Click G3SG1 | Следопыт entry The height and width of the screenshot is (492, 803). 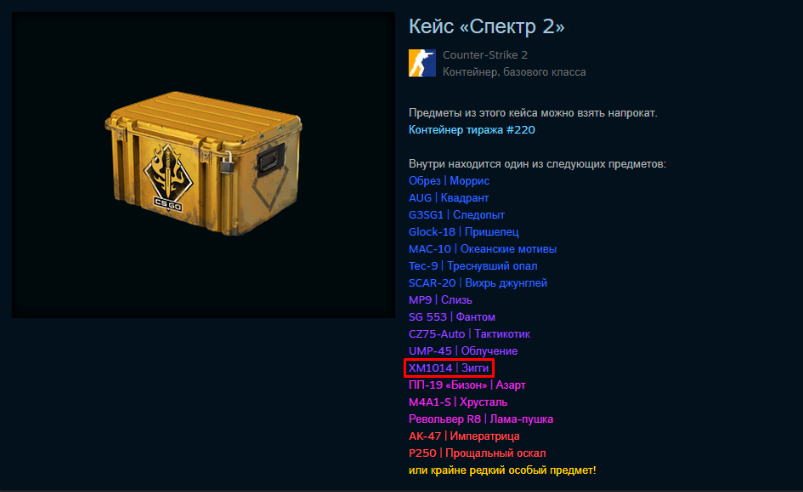456,215
